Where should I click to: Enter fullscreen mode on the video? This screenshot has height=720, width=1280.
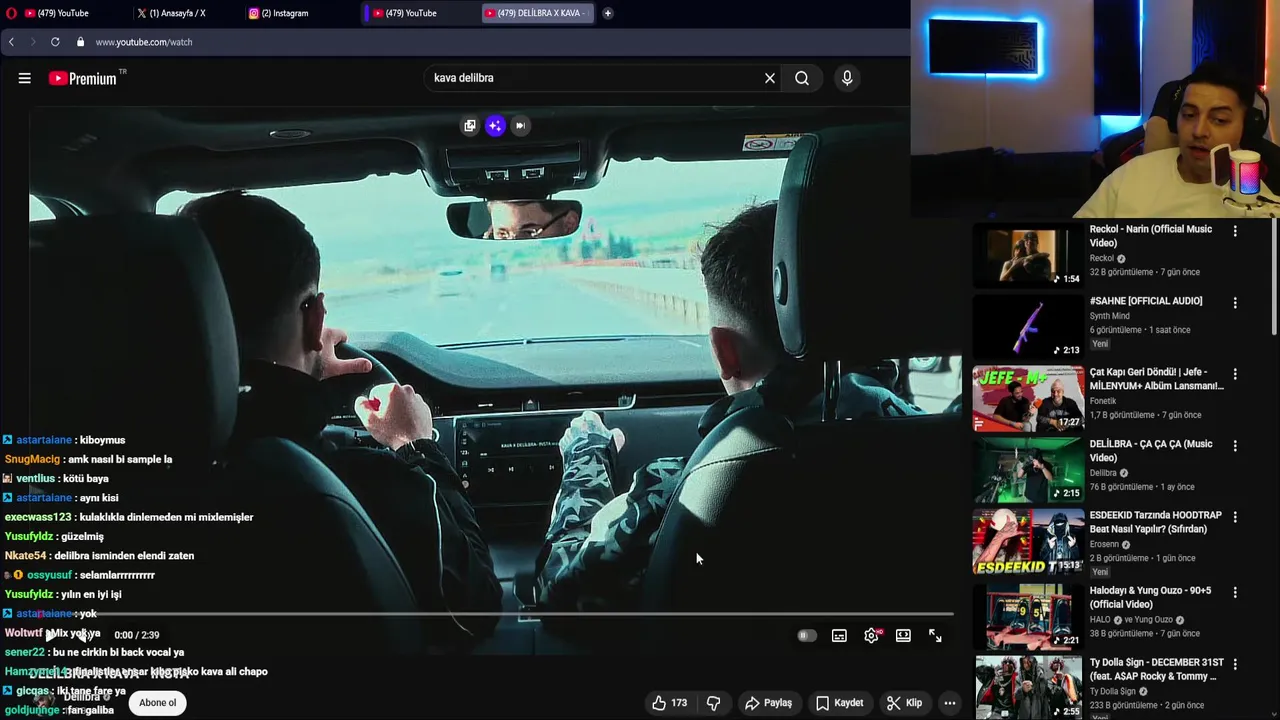coord(935,635)
